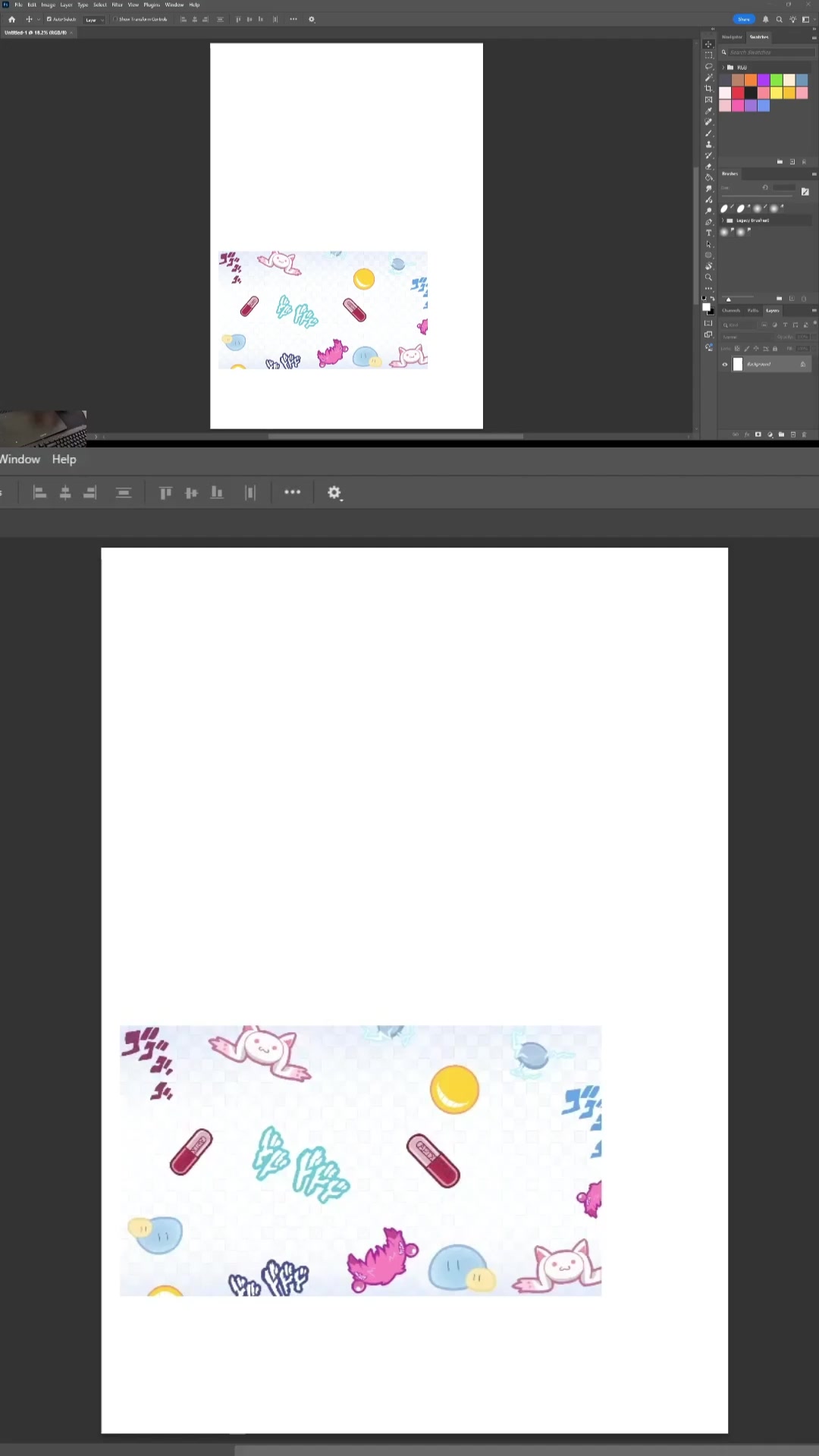Select the History Brush tool
The height and width of the screenshot is (1456, 819).
(708, 155)
